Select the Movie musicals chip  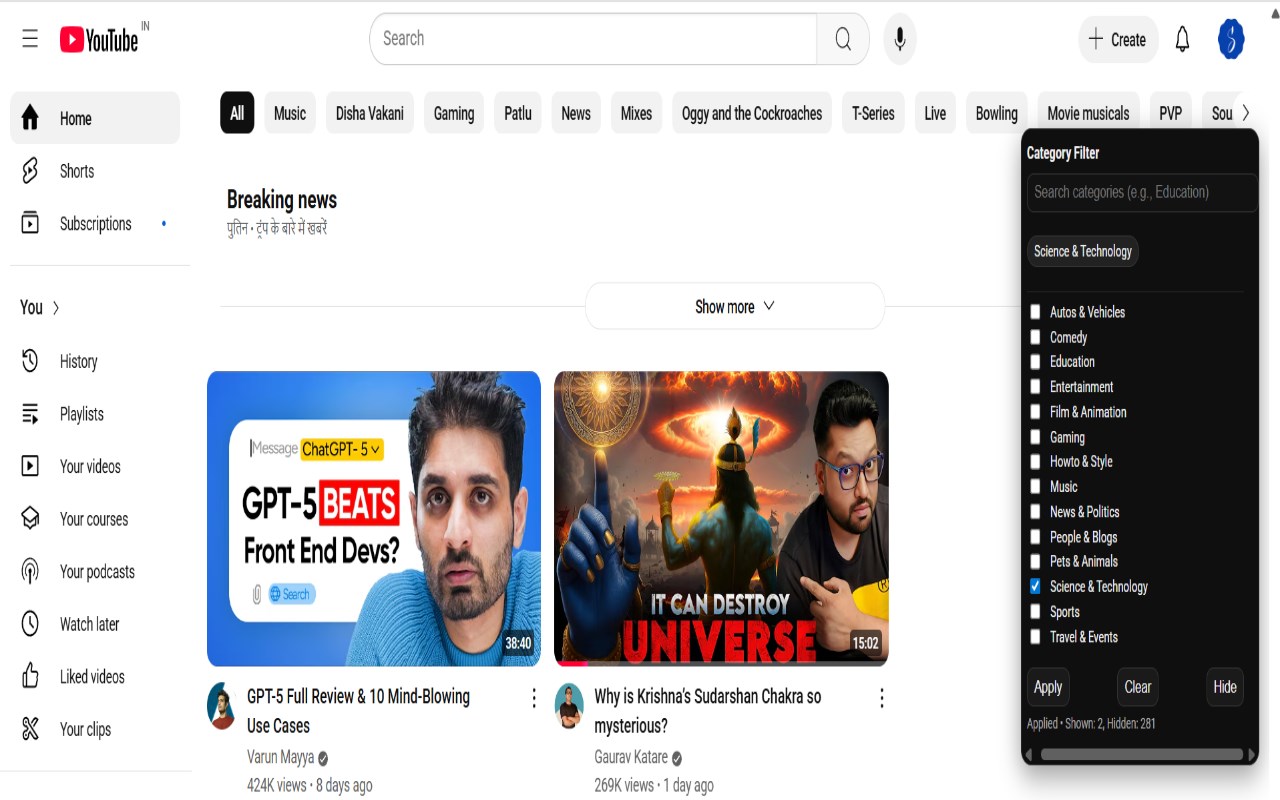[1088, 113]
